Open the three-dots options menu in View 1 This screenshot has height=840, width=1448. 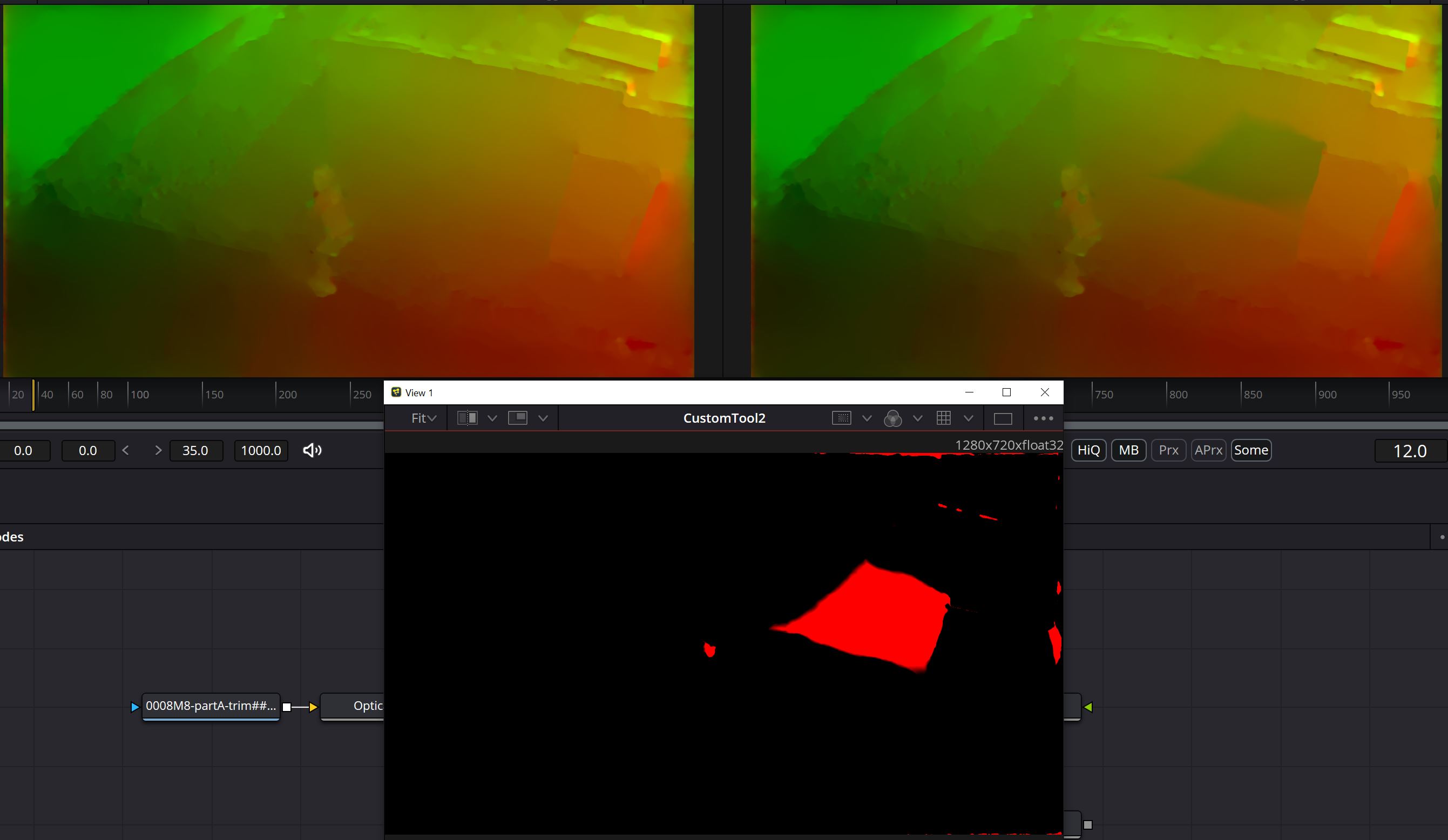pos(1044,418)
